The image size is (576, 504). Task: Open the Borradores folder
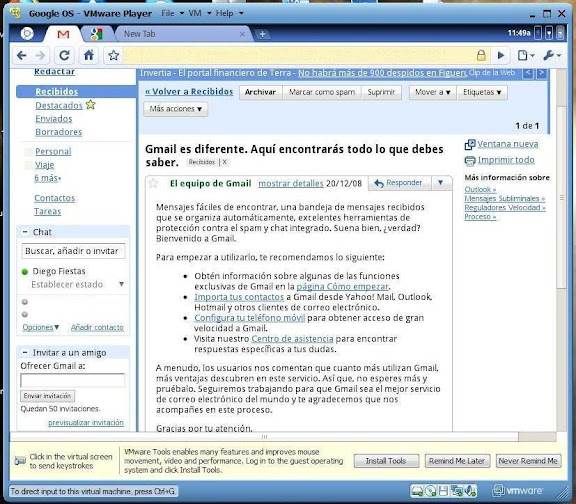click(59, 132)
